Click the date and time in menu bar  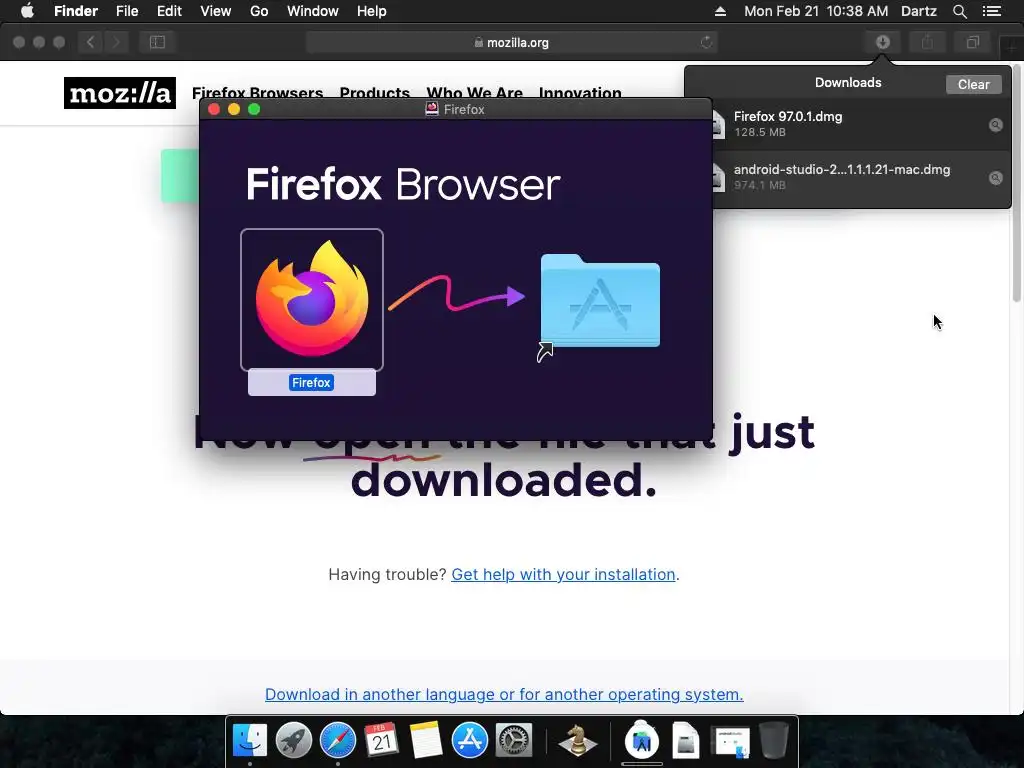[816, 11]
